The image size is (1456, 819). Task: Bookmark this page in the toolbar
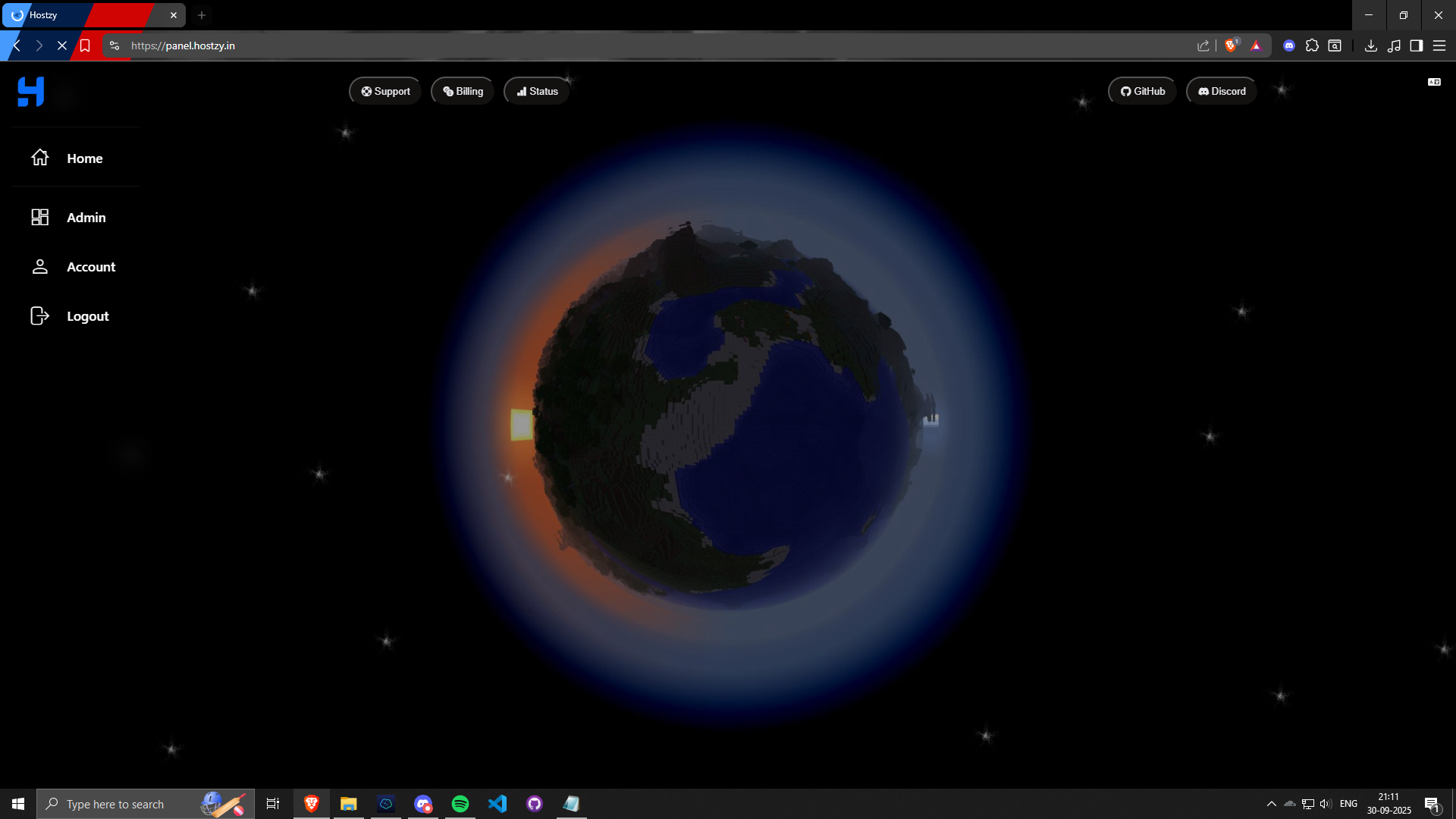85,45
